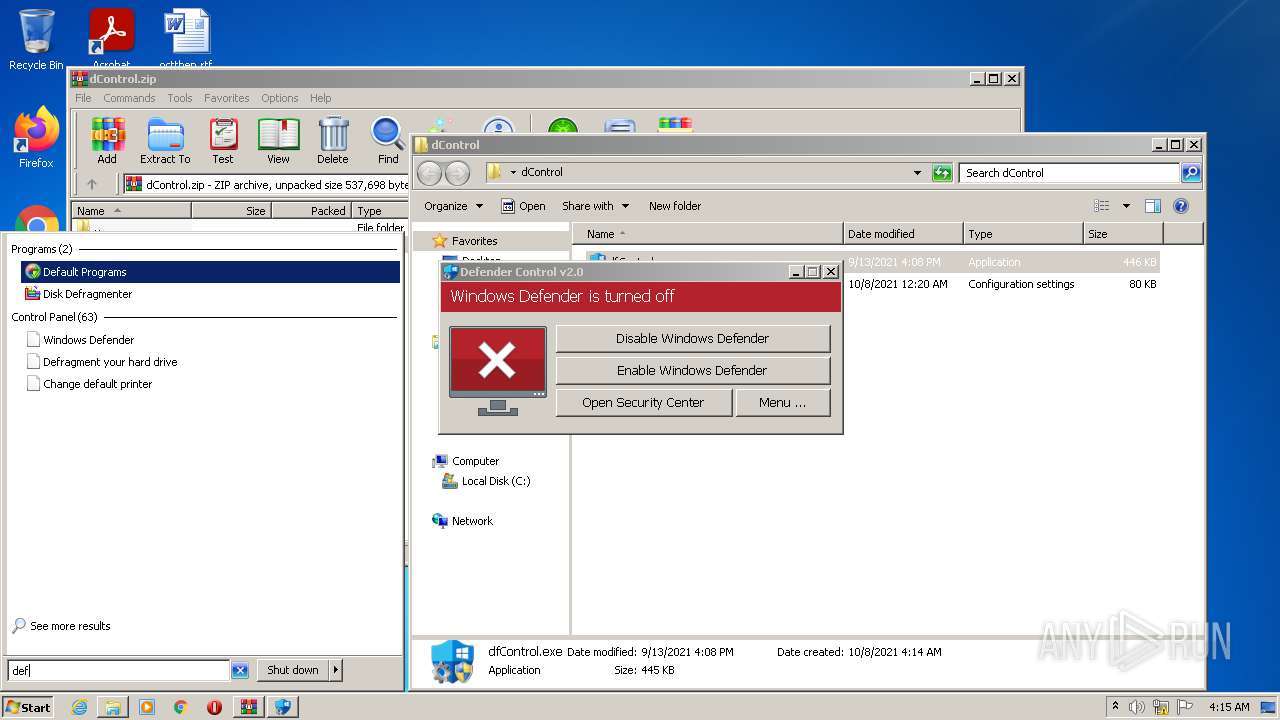Open the address bar history dropdown
Image resolution: width=1280 pixels, height=720 pixels.
tap(917, 173)
